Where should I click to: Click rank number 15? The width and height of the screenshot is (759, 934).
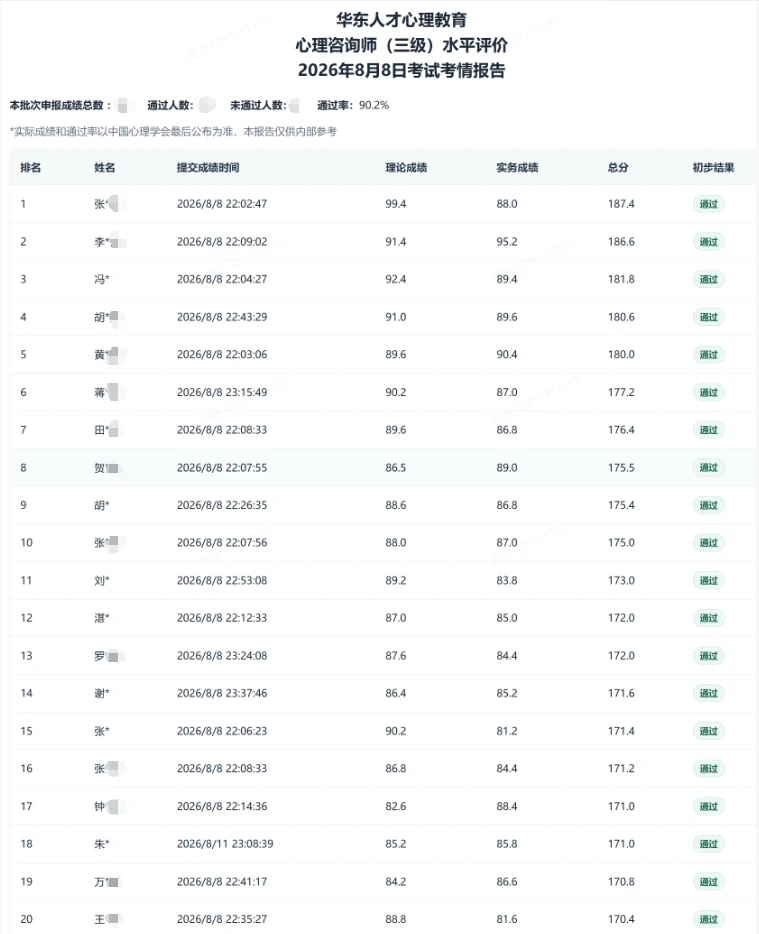click(26, 731)
